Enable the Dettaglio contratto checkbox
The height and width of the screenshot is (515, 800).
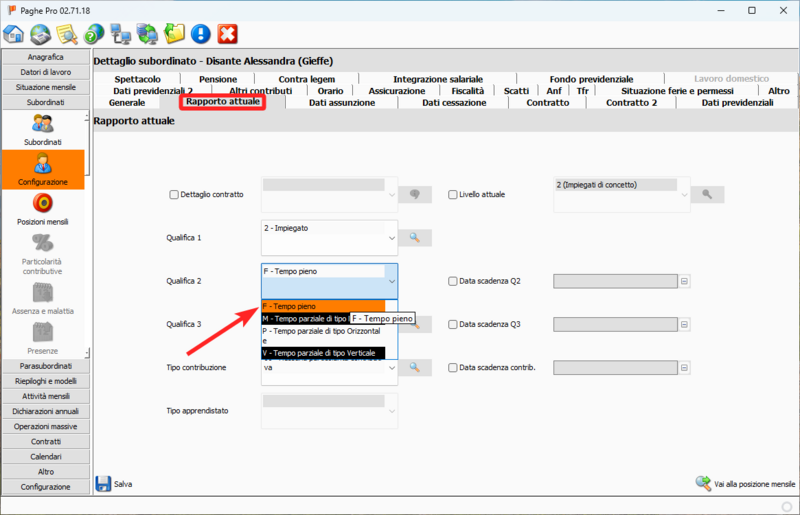[174, 194]
